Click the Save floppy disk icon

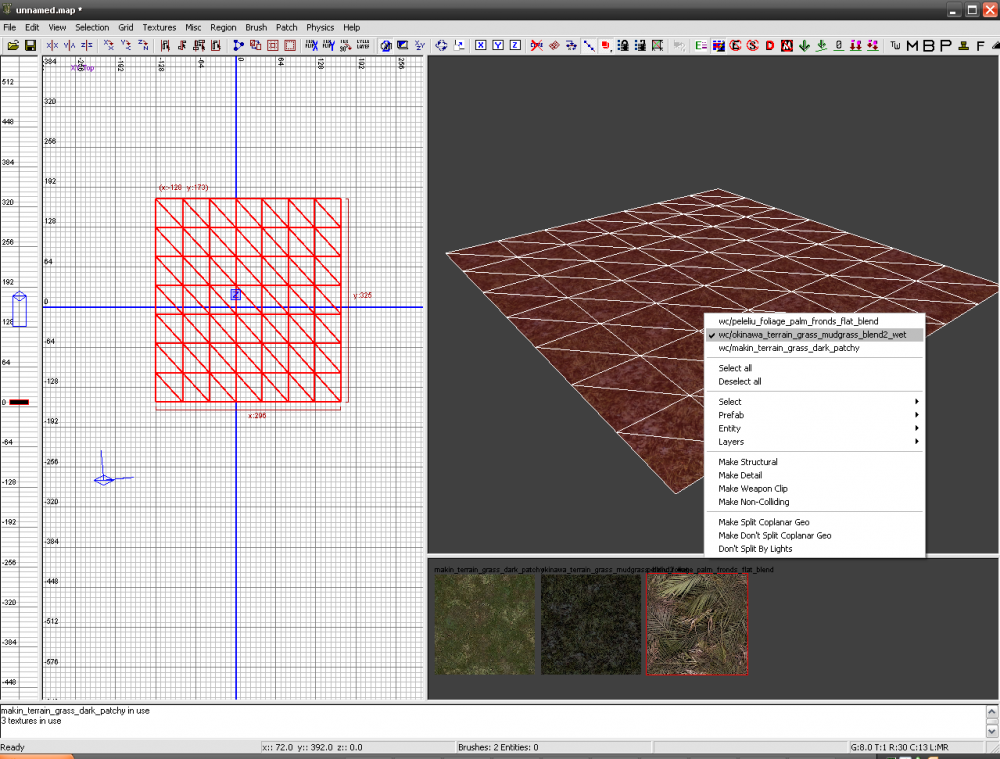(30, 45)
